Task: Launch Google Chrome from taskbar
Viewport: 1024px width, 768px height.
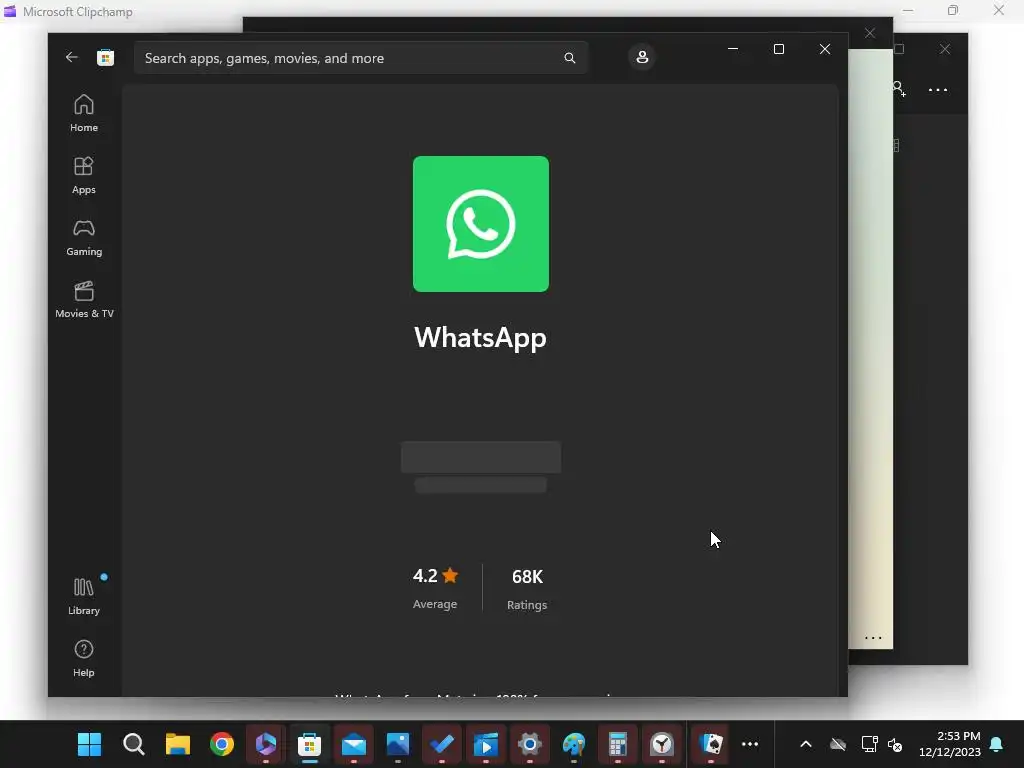Action: [222, 744]
